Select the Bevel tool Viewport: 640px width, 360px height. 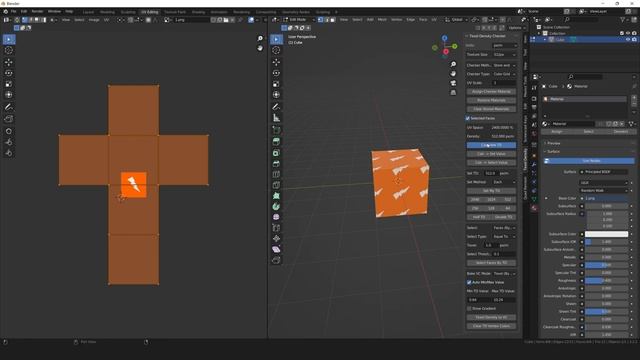pos(276,163)
